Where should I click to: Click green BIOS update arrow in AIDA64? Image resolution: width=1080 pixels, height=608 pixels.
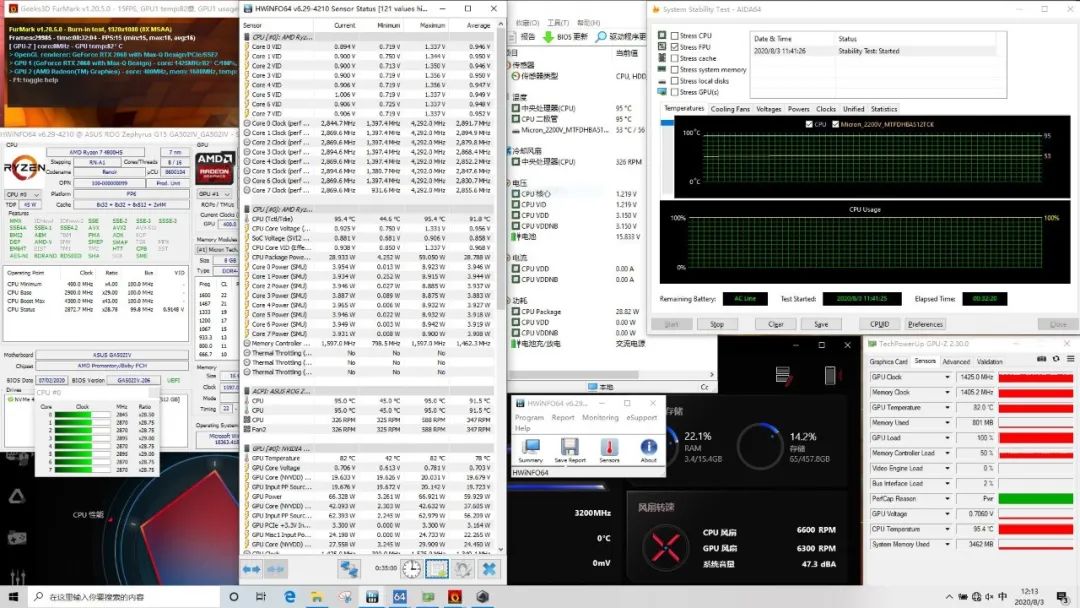pyautogui.click(x=548, y=36)
